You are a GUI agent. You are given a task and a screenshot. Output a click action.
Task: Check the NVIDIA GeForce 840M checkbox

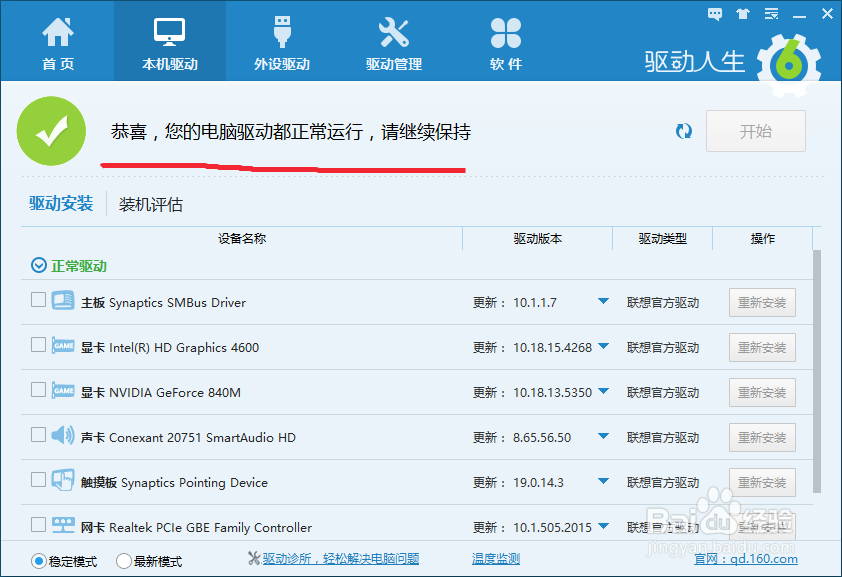tap(38, 390)
